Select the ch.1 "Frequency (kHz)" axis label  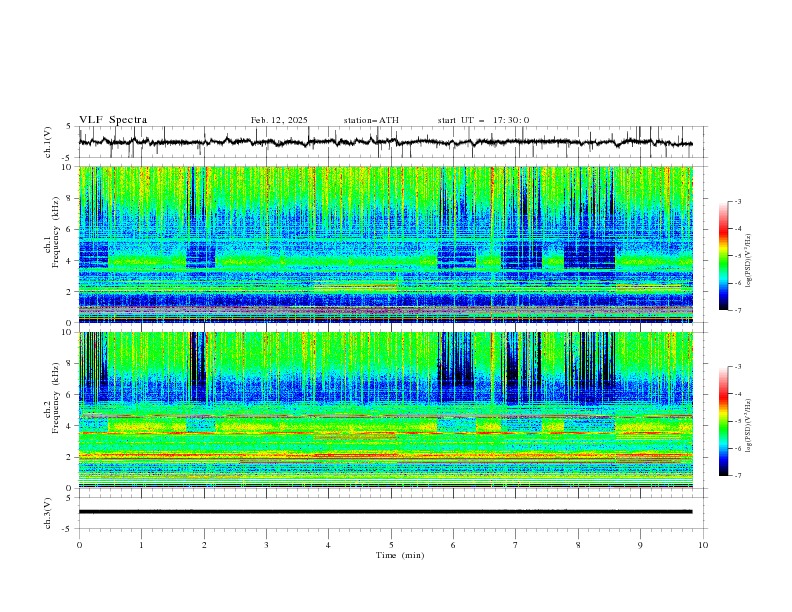click(56, 230)
